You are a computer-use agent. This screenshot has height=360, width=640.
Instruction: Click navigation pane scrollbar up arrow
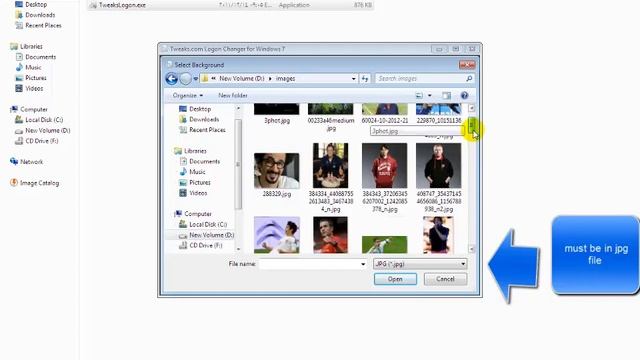click(238, 108)
